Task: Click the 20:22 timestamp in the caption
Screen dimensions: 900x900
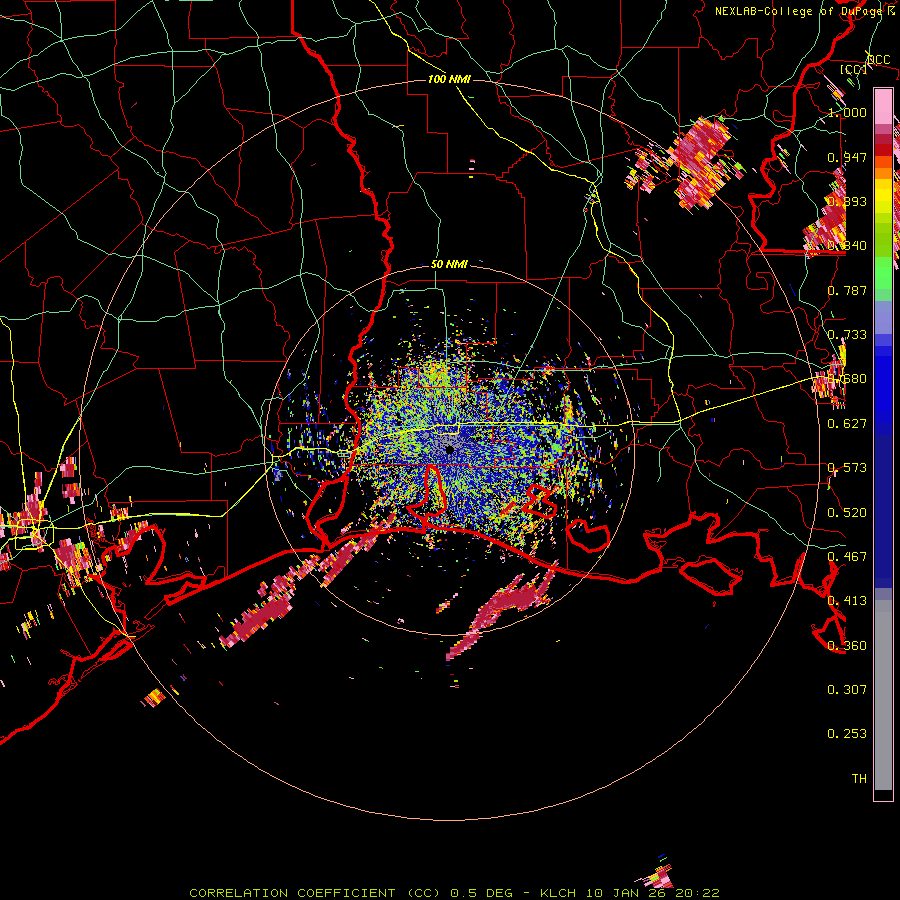Action: click(697, 893)
